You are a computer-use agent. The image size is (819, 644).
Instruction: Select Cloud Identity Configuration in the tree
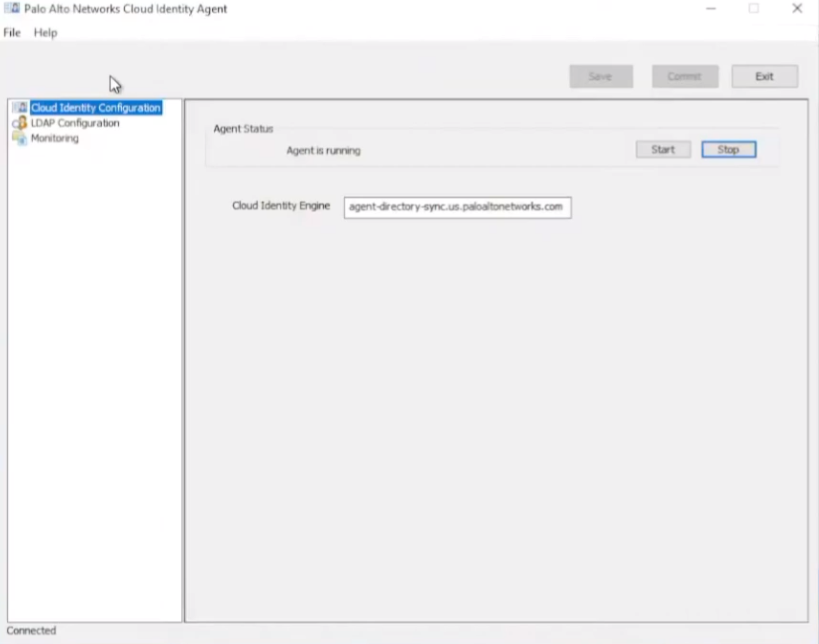(x=96, y=108)
